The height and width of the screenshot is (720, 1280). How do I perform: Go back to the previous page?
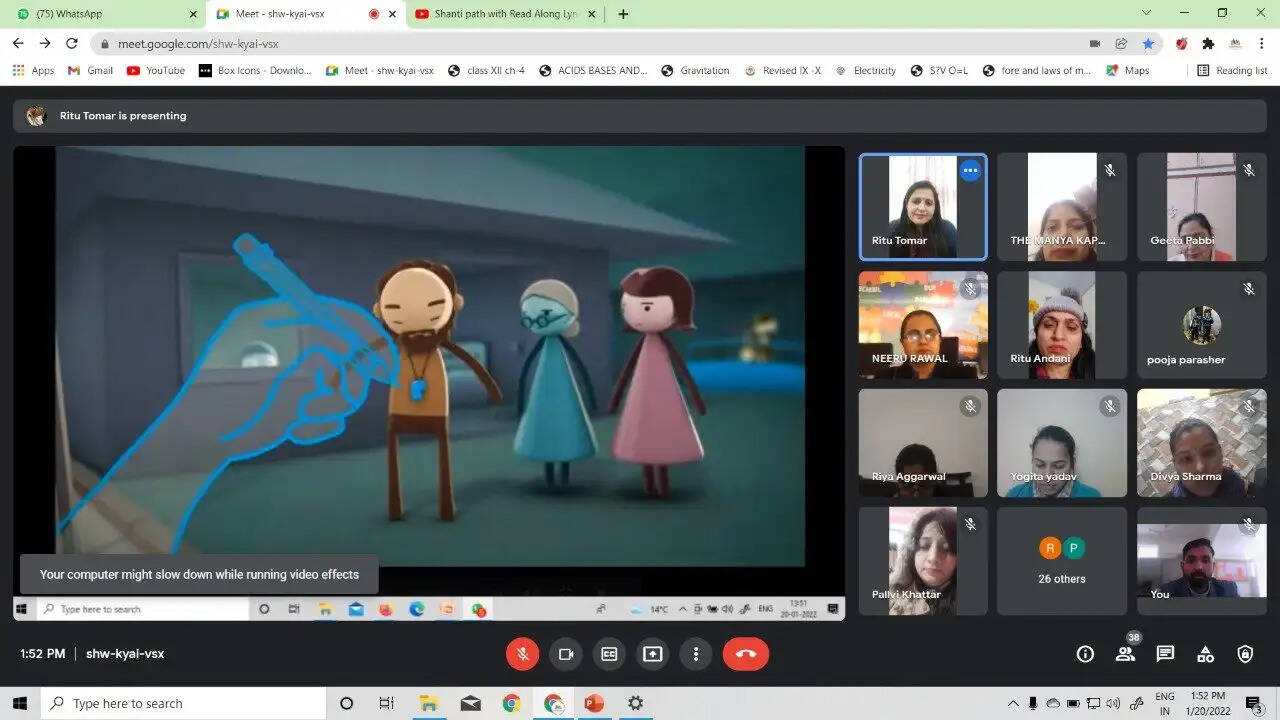pyautogui.click(x=18, y=44)
